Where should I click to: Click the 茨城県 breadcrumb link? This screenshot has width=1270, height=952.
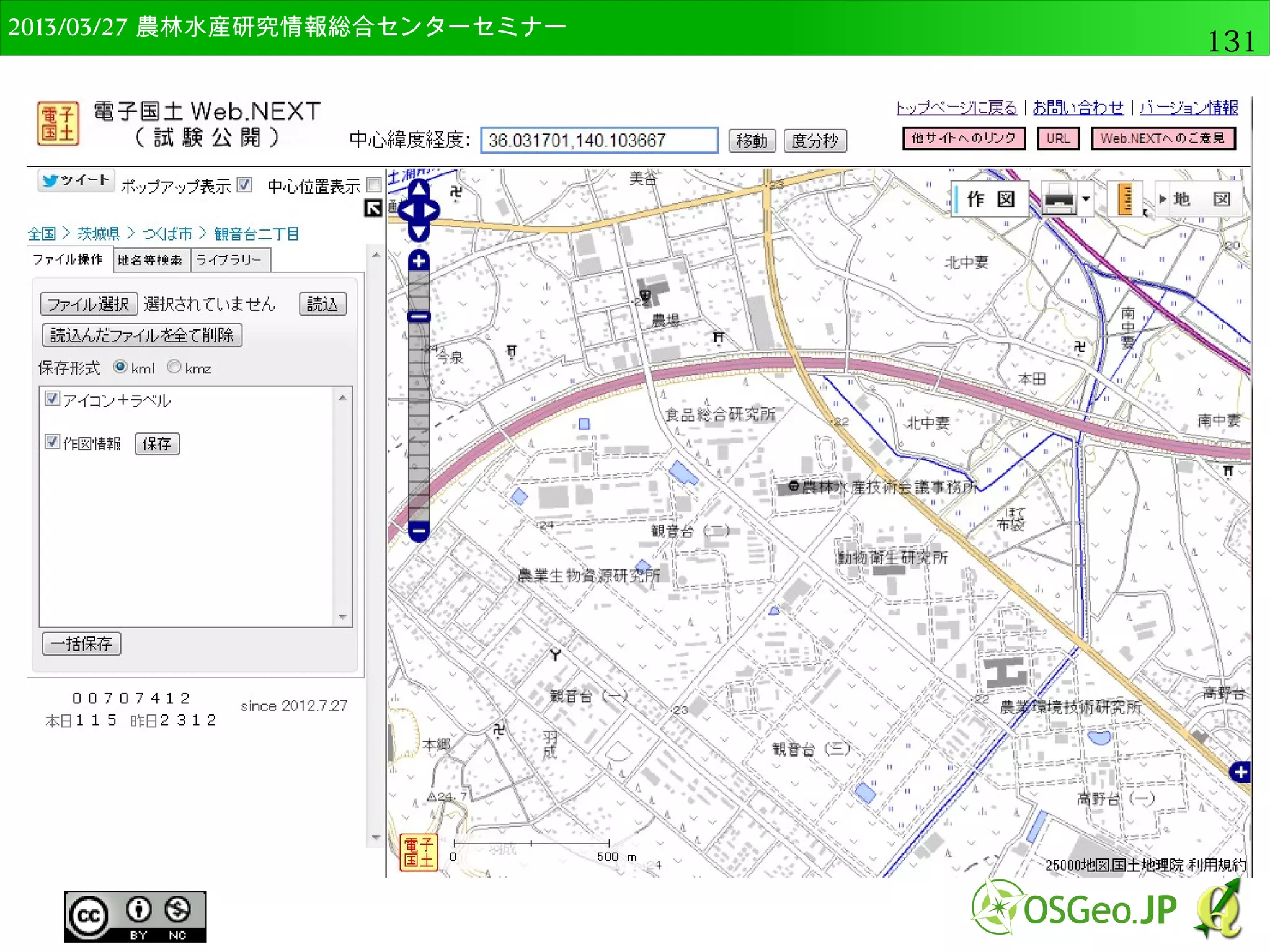(x=99, y=234)
